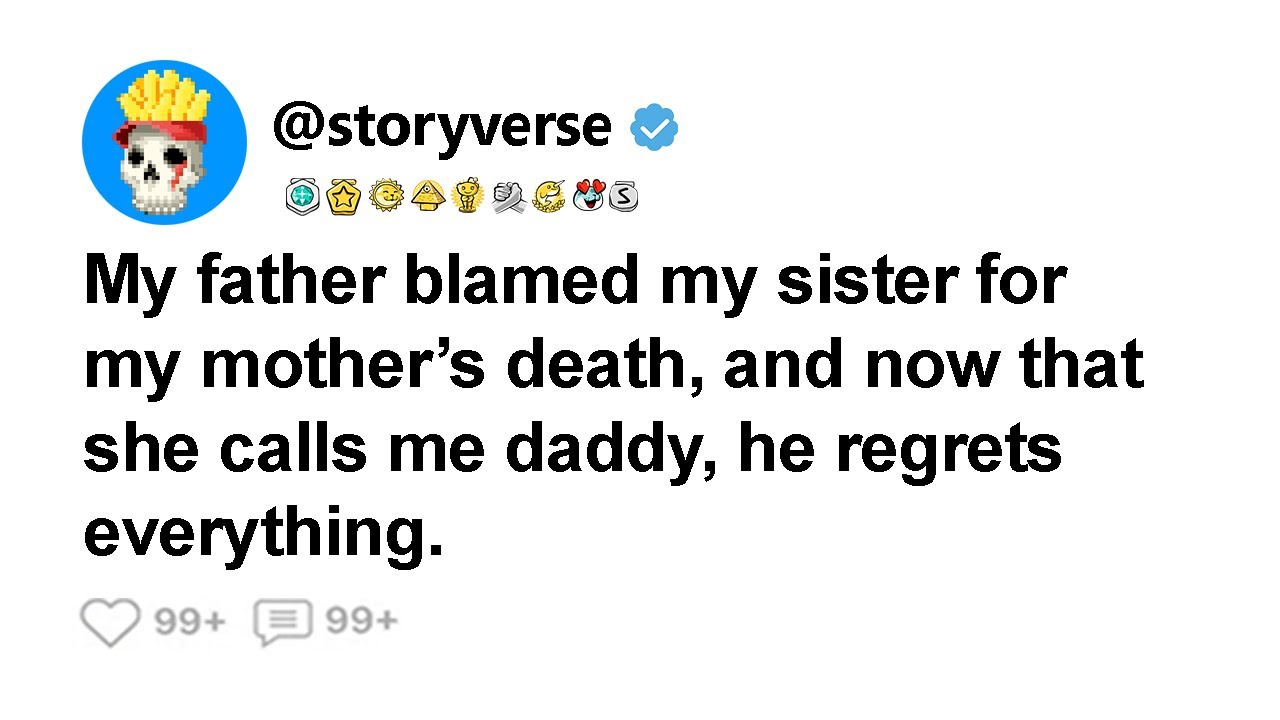Click the skull with fries profile avatar
This screenshot has height=720, width=1280.
164,142
